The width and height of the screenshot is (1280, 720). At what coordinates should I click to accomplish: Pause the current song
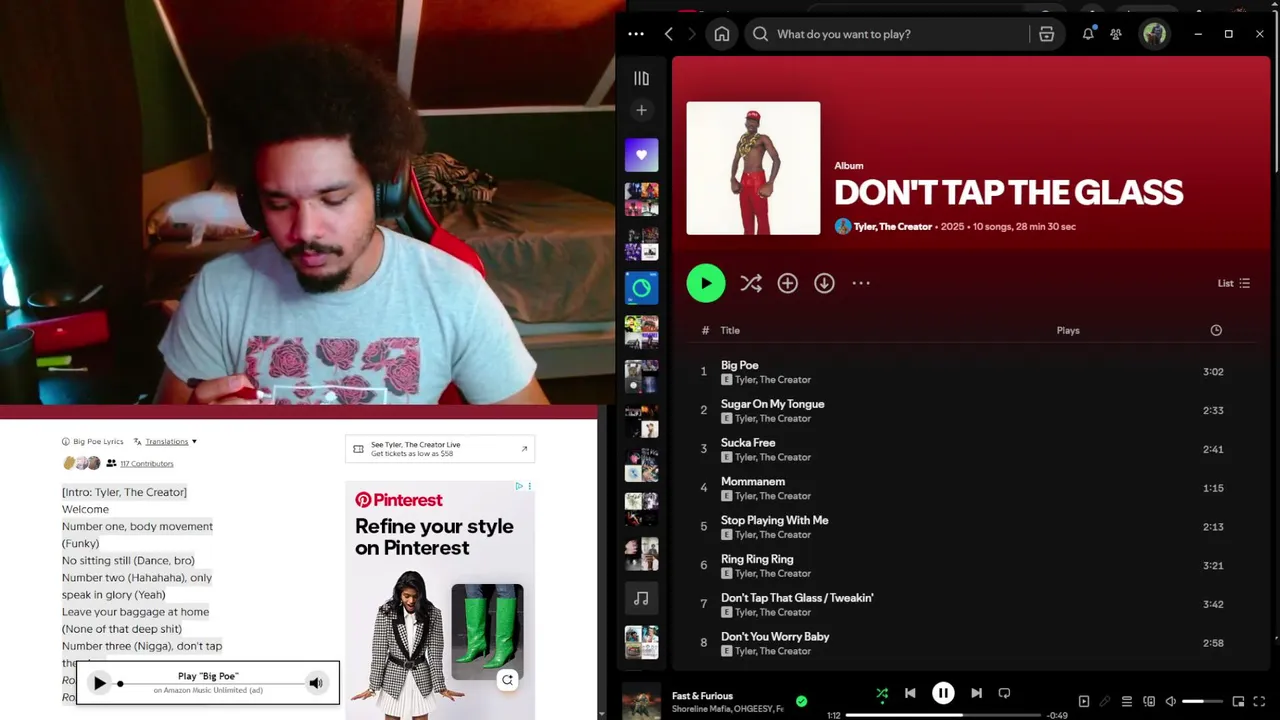943,693
